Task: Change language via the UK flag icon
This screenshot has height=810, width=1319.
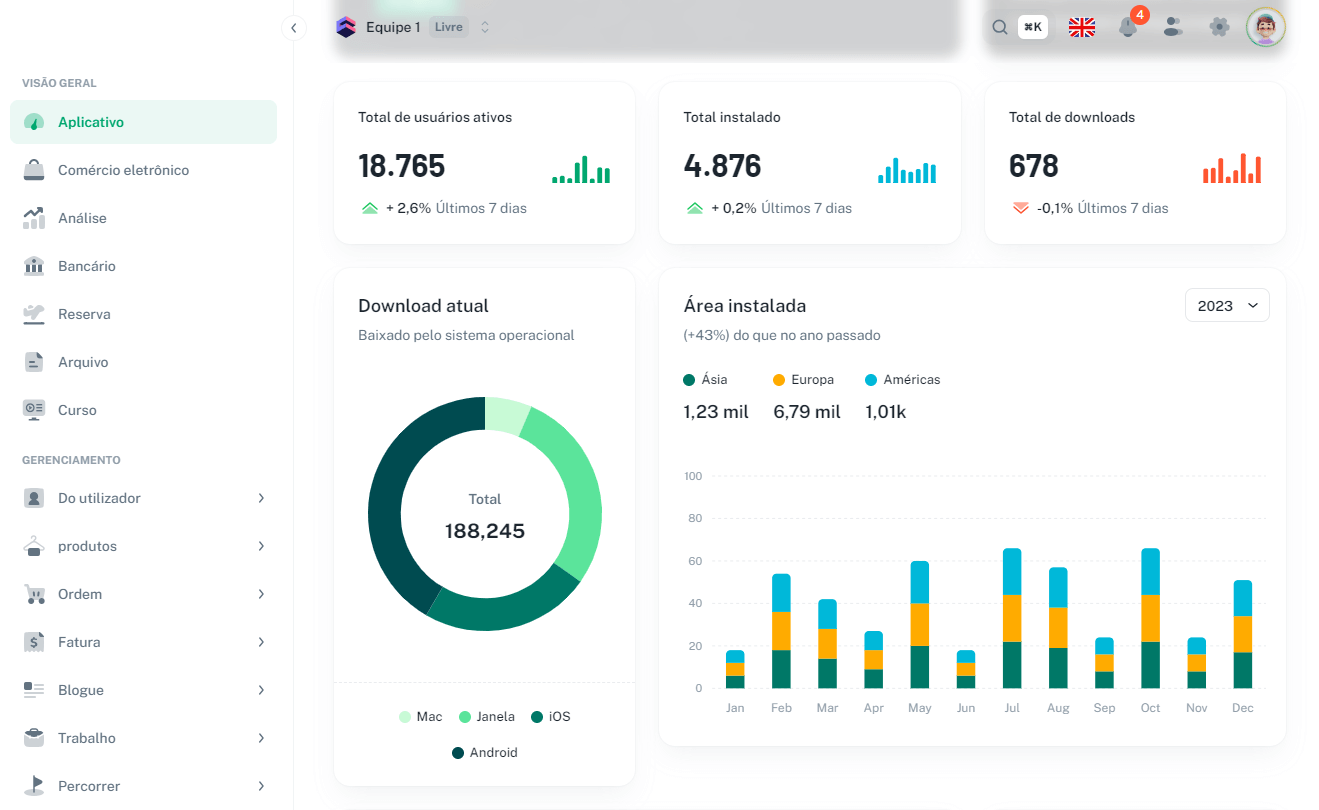Action: pyautogui.click(x=1082, y=27)
